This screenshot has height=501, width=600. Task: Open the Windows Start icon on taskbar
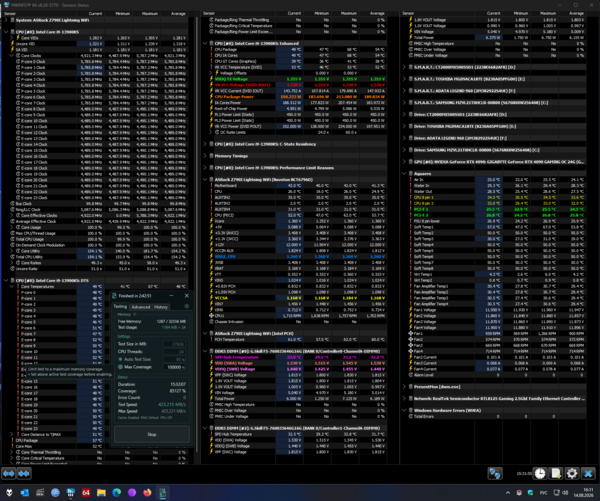[x=9, y=493]
